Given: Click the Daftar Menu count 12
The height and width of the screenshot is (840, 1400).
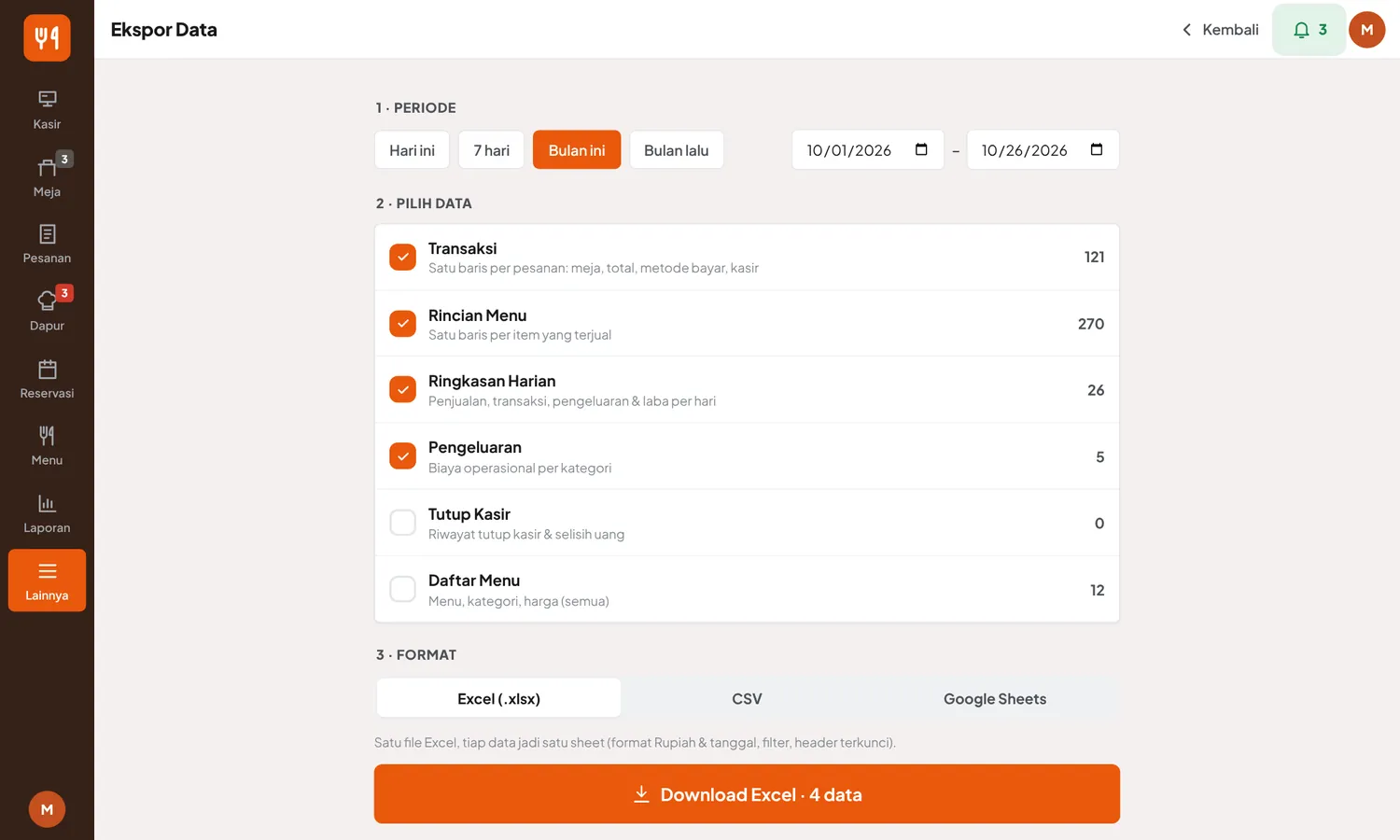Looking at the screenshot, I should click(1097, 590).
